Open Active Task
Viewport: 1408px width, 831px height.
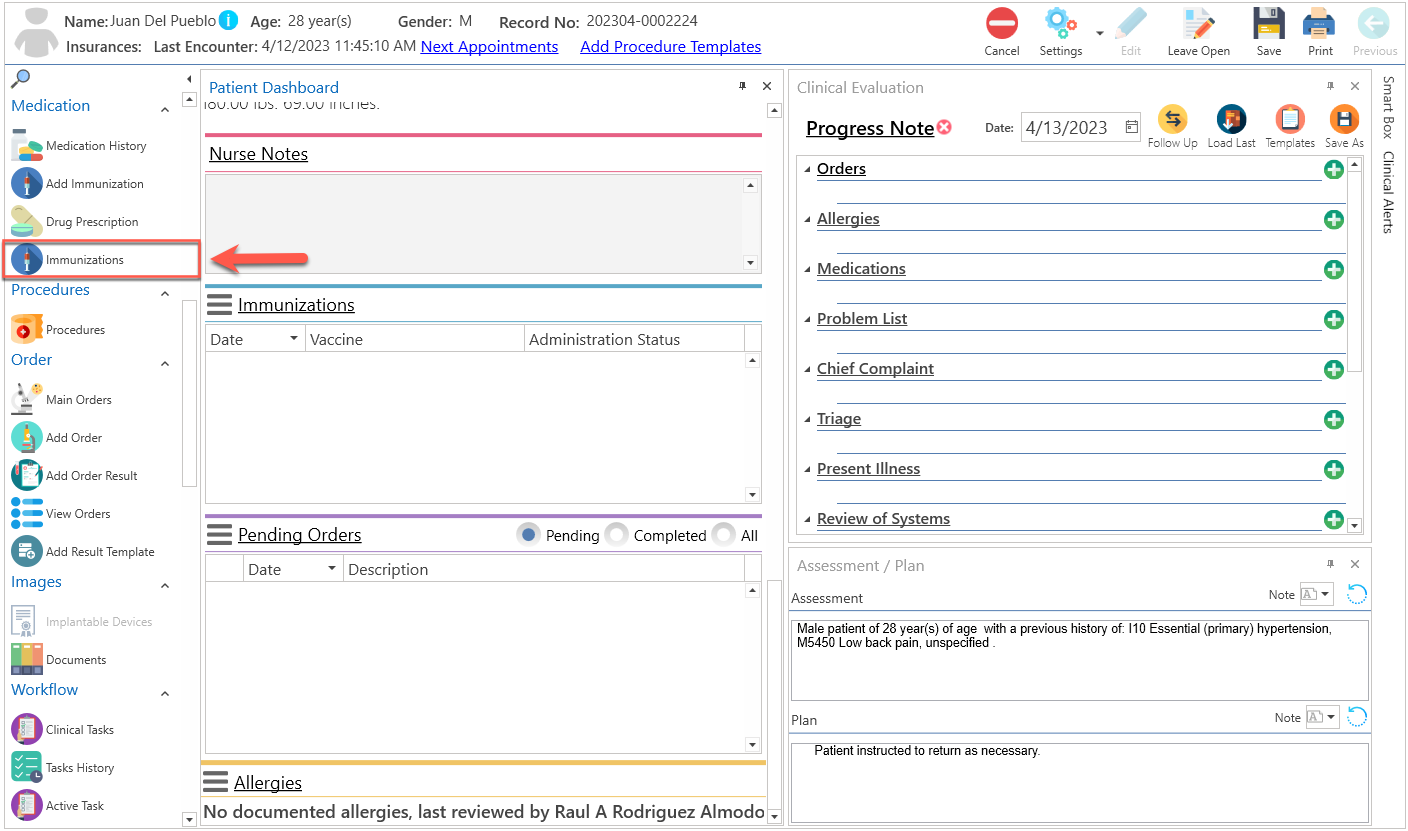[58, 806]
